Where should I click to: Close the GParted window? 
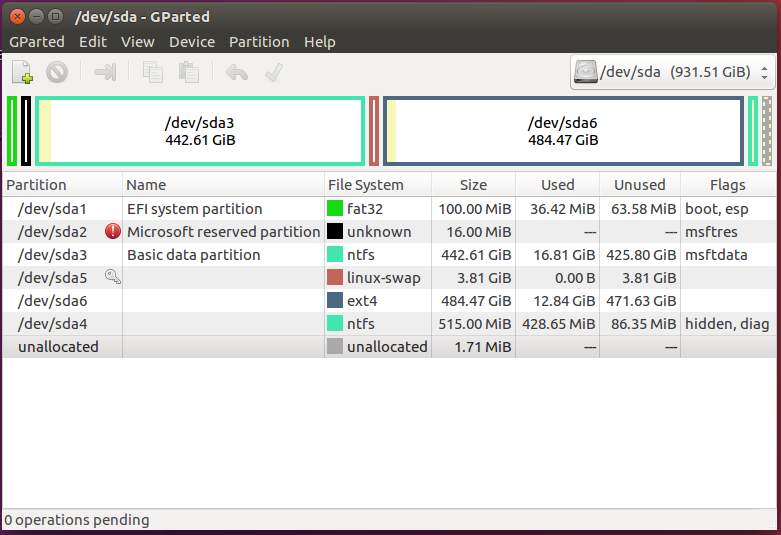click(17, 16)
